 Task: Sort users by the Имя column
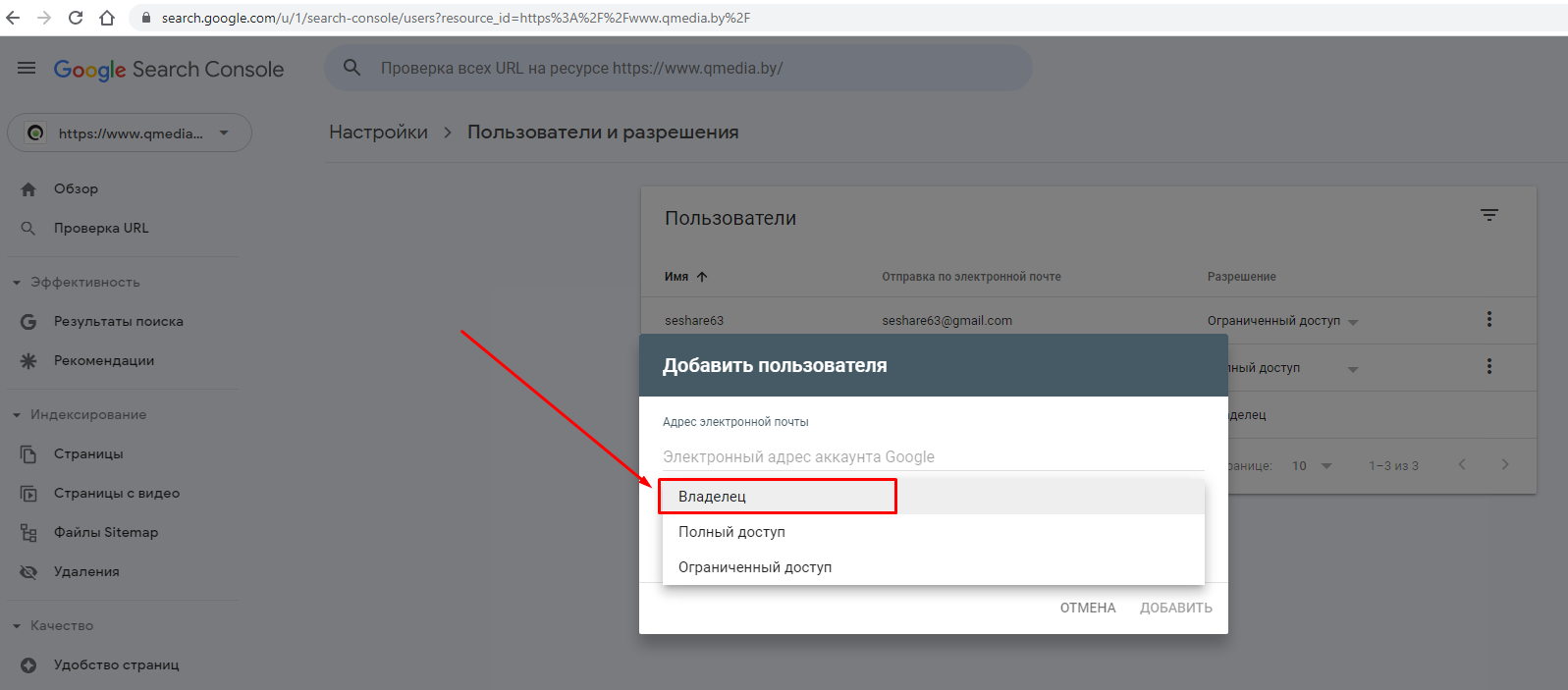pyautogui.click(x=685, y=277)
